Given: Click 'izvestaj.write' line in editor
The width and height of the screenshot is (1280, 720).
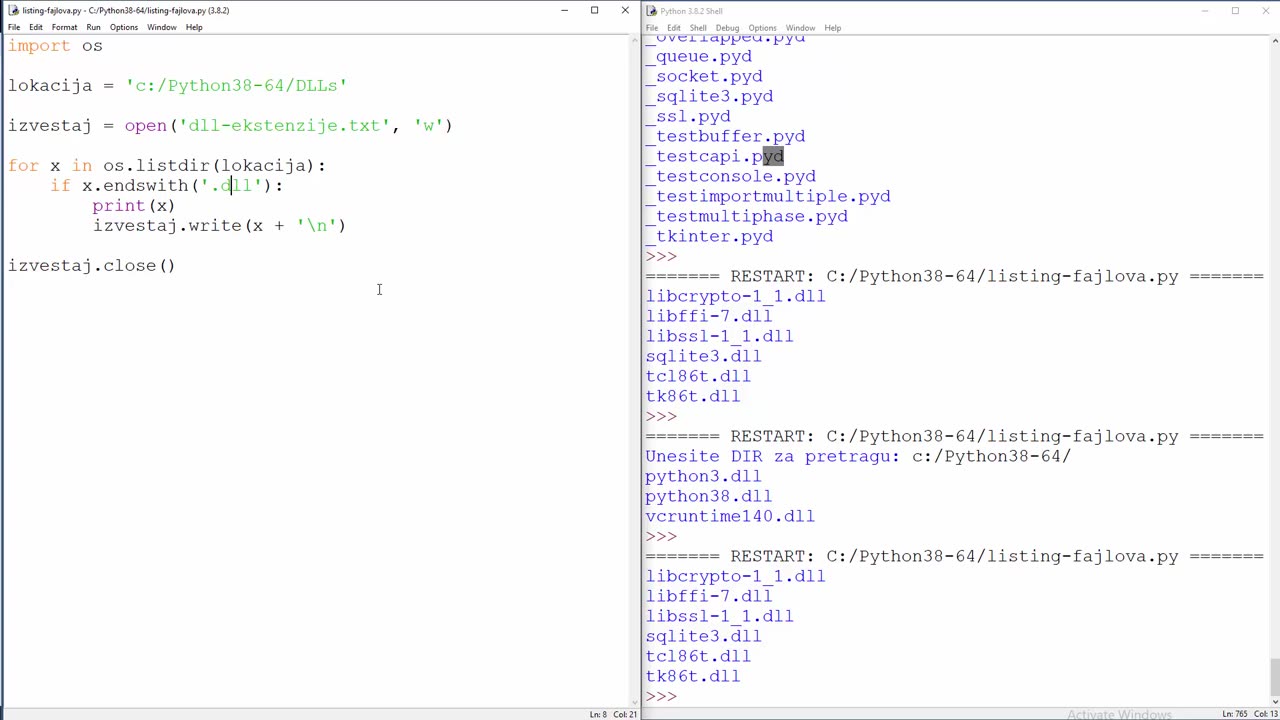Looking at the screenshot, I should point(219,226).
